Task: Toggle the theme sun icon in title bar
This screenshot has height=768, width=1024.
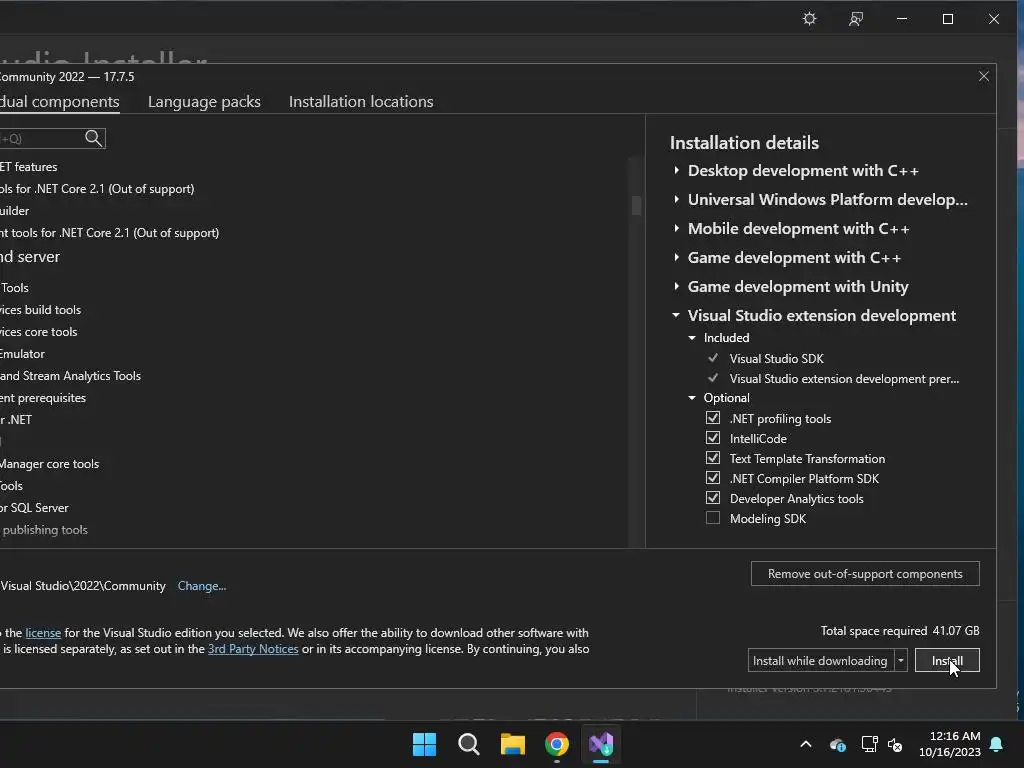Action: click(809, 19)
